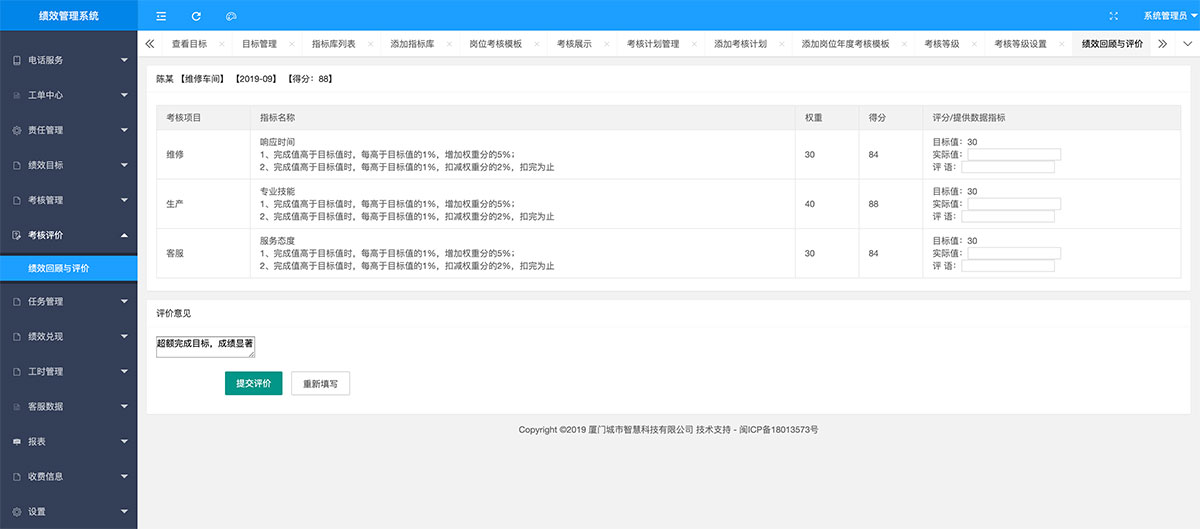Click the 重新填写 button
This screenshot has height=529, width=1200.
click(x=321, y=383)
